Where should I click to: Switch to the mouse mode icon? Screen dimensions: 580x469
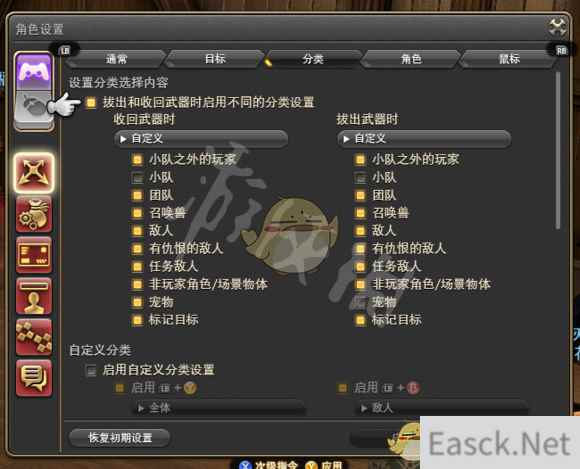click(34, 109)
